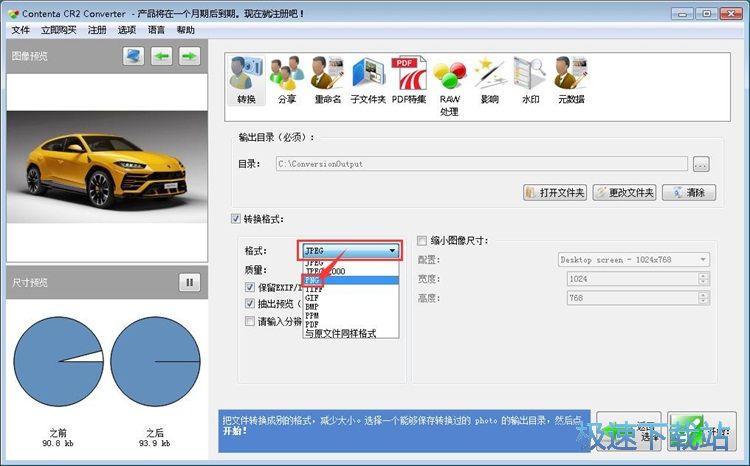Open the 选项 menu

(x=127, y=30)
